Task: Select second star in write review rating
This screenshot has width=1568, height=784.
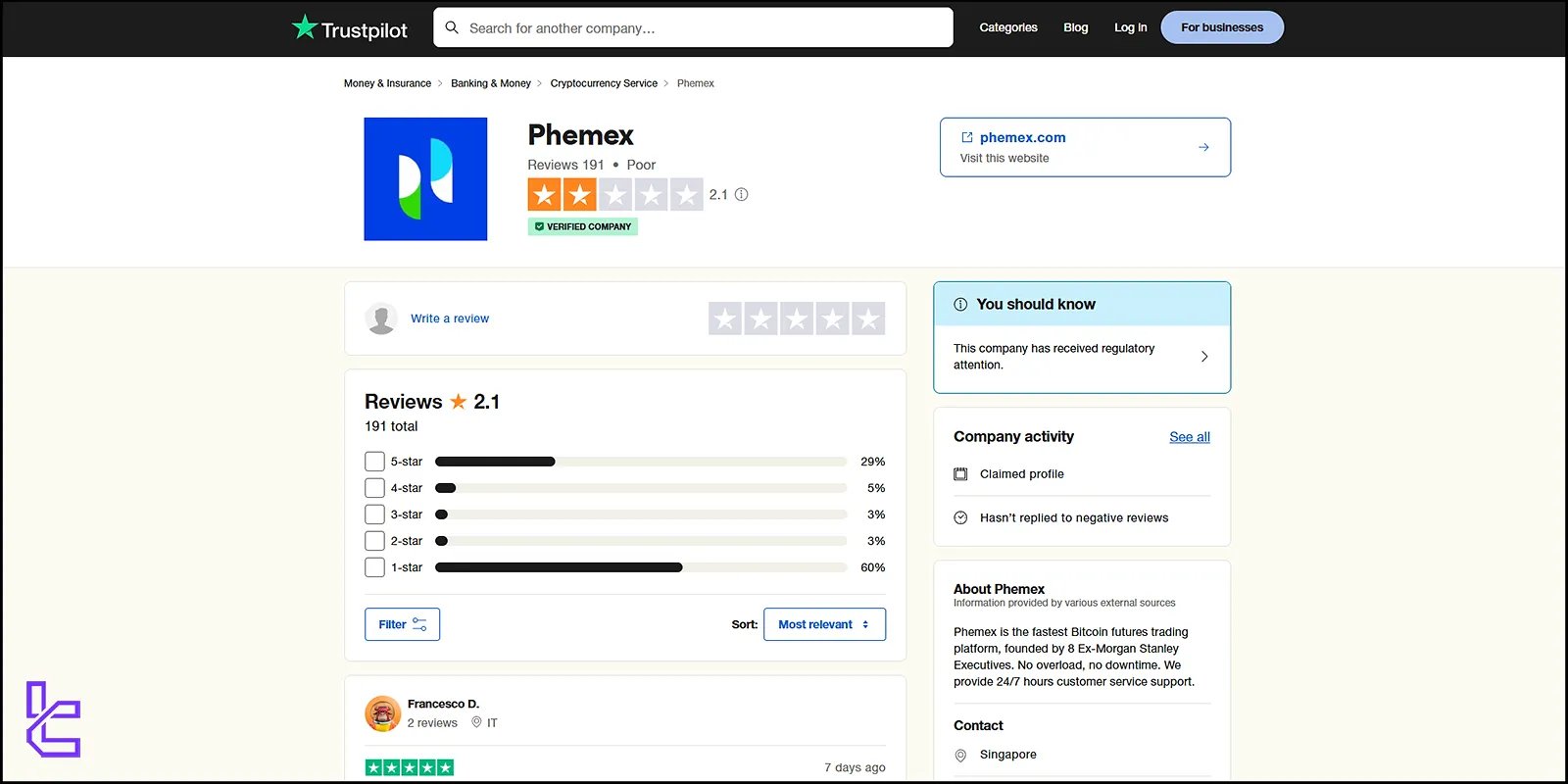Action: tap(761, 318)
